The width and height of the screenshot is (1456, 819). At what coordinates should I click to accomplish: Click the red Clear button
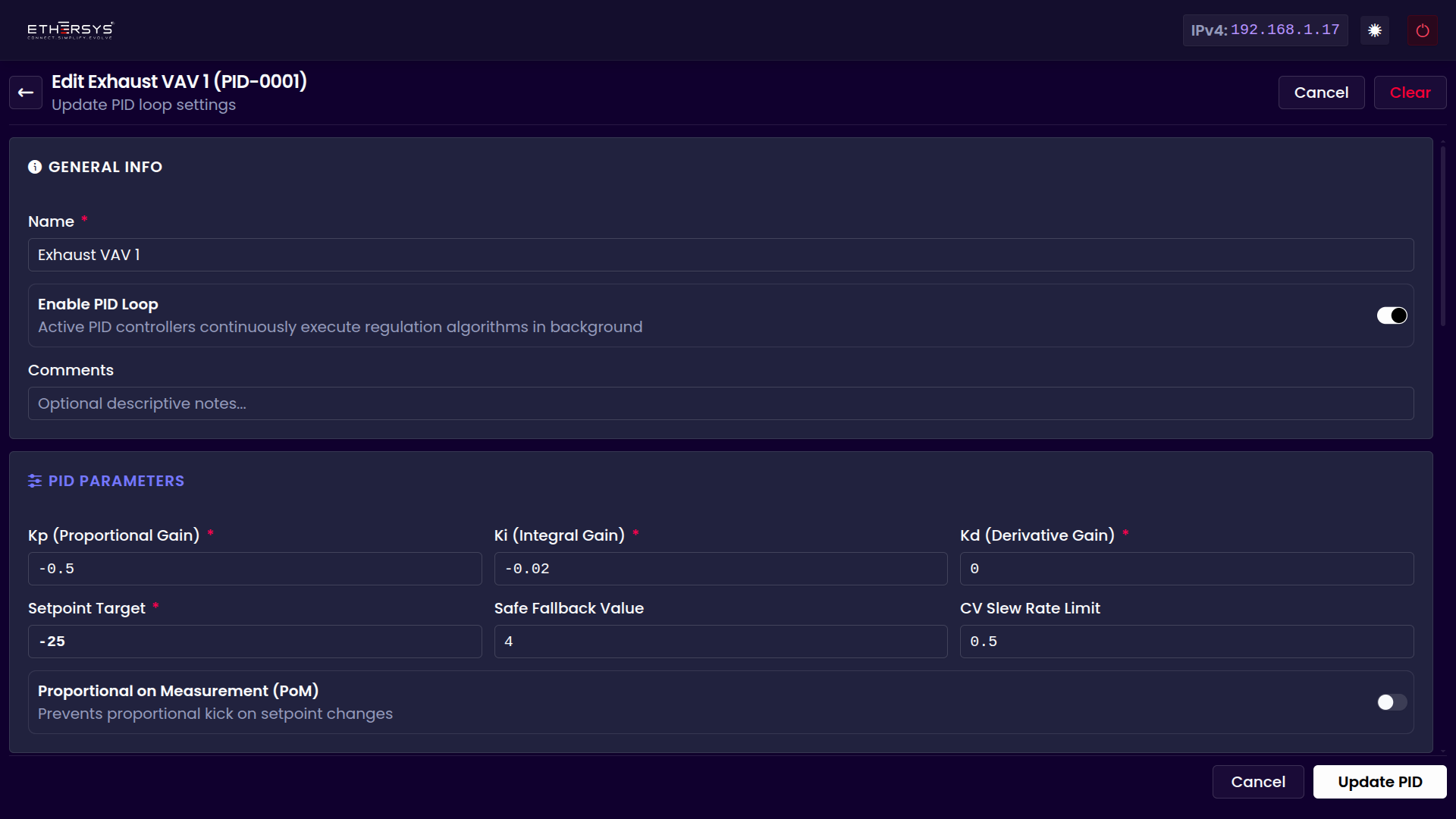pos(1410,93)
